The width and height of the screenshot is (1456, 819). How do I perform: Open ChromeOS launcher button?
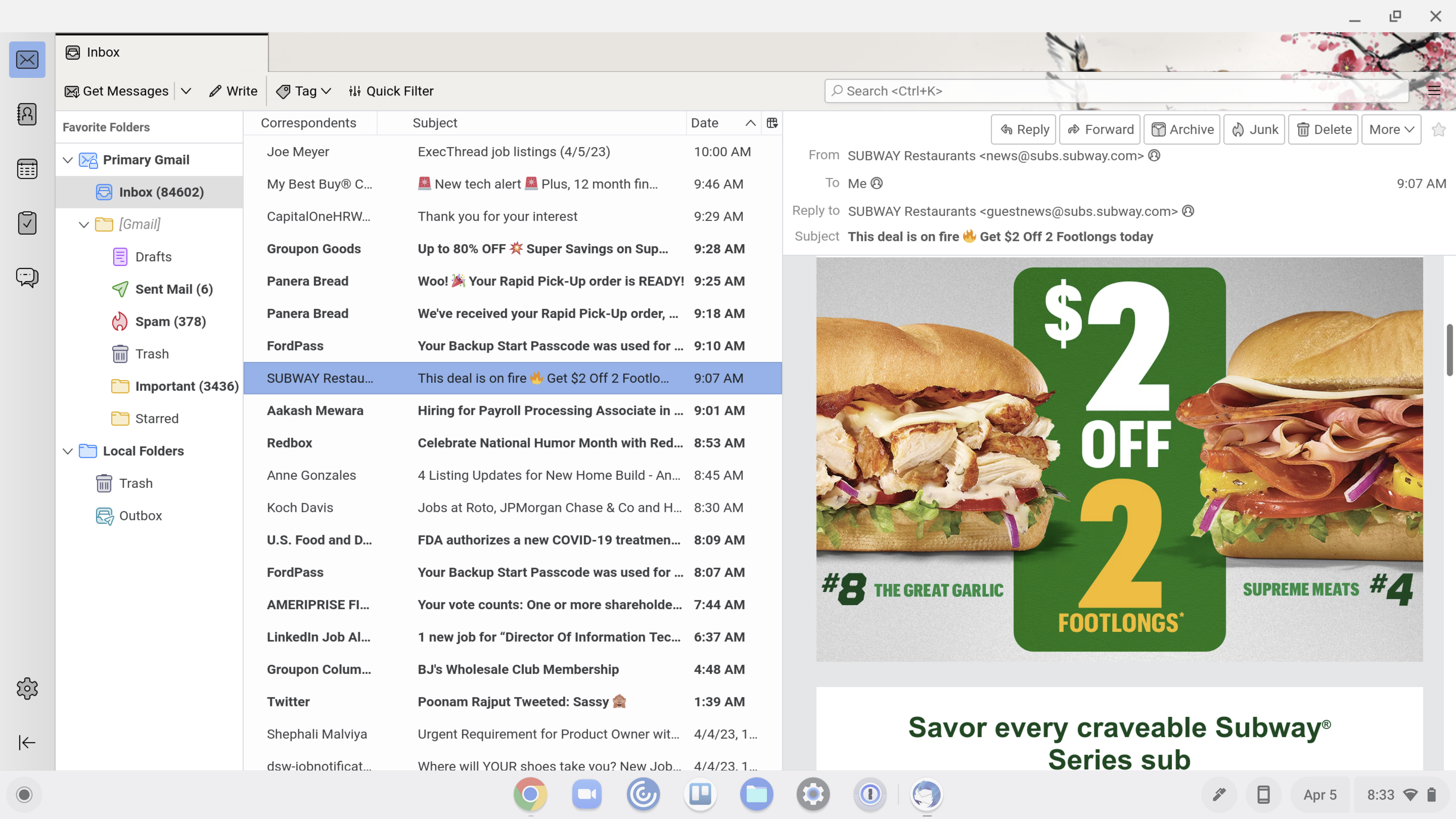coord(24,795)
